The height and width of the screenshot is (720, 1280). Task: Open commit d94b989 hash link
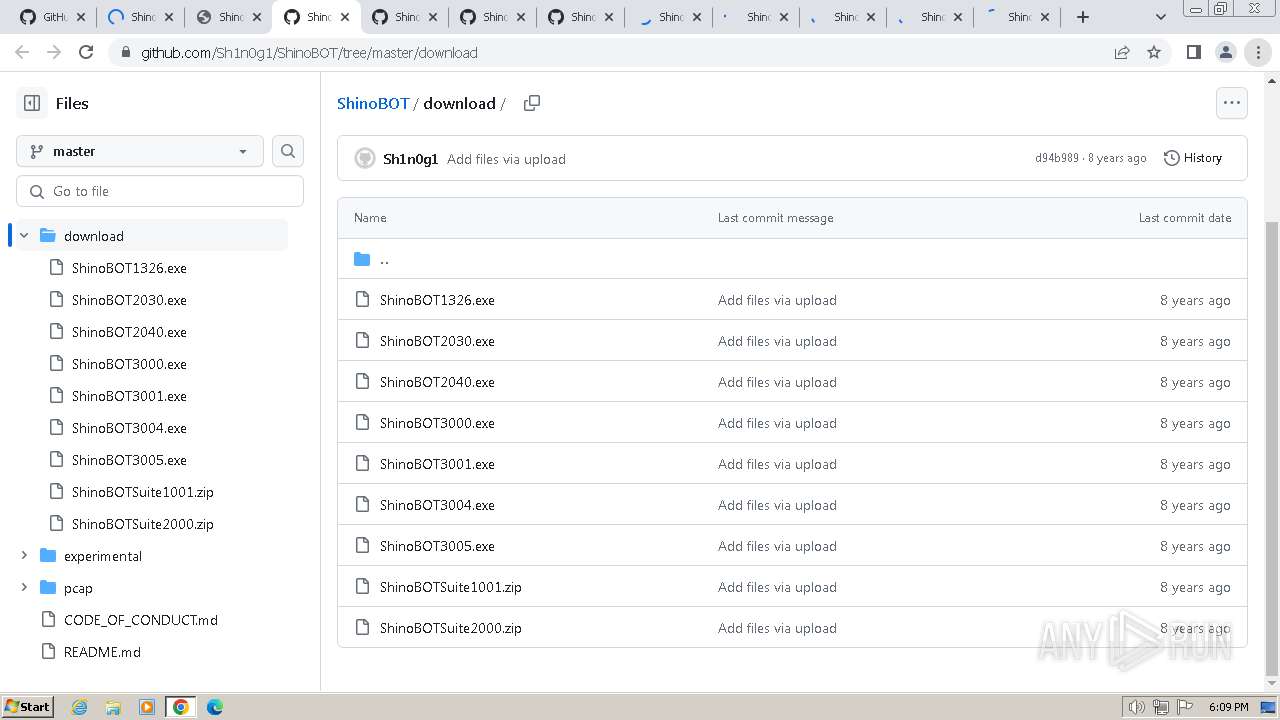1057,158
